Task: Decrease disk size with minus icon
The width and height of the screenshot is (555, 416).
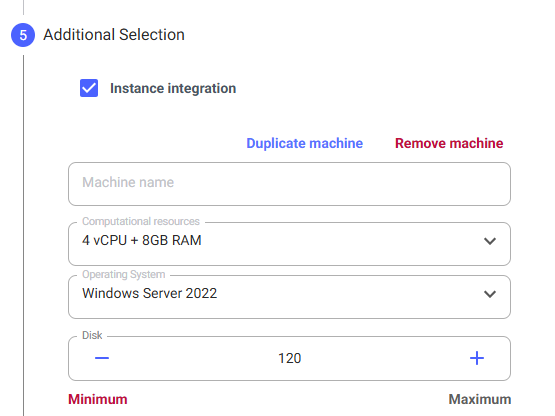Action: [102, 358]
